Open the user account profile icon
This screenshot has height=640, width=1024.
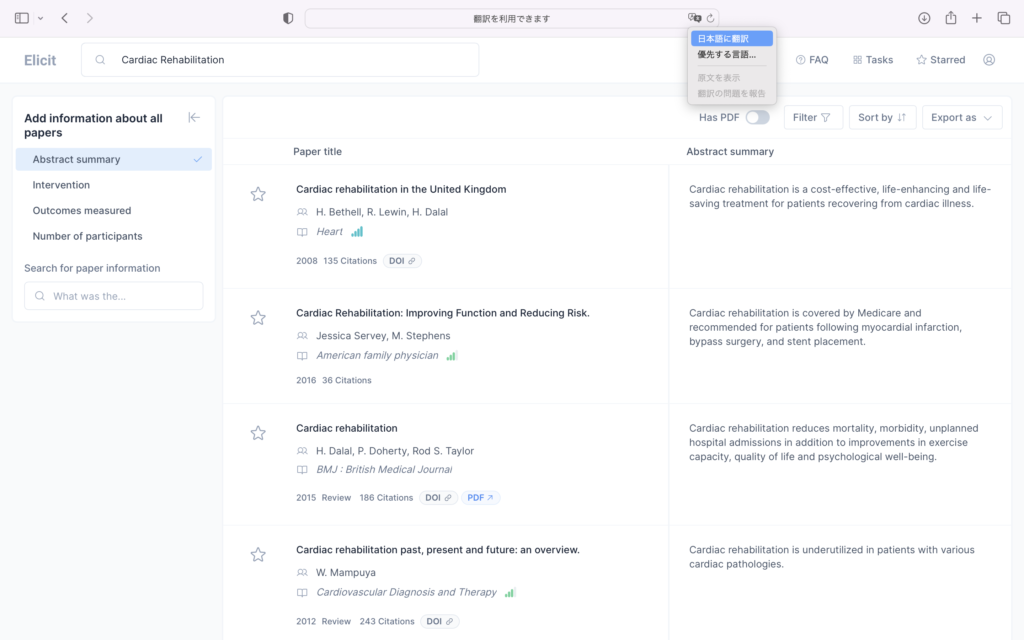coord(989,60)
